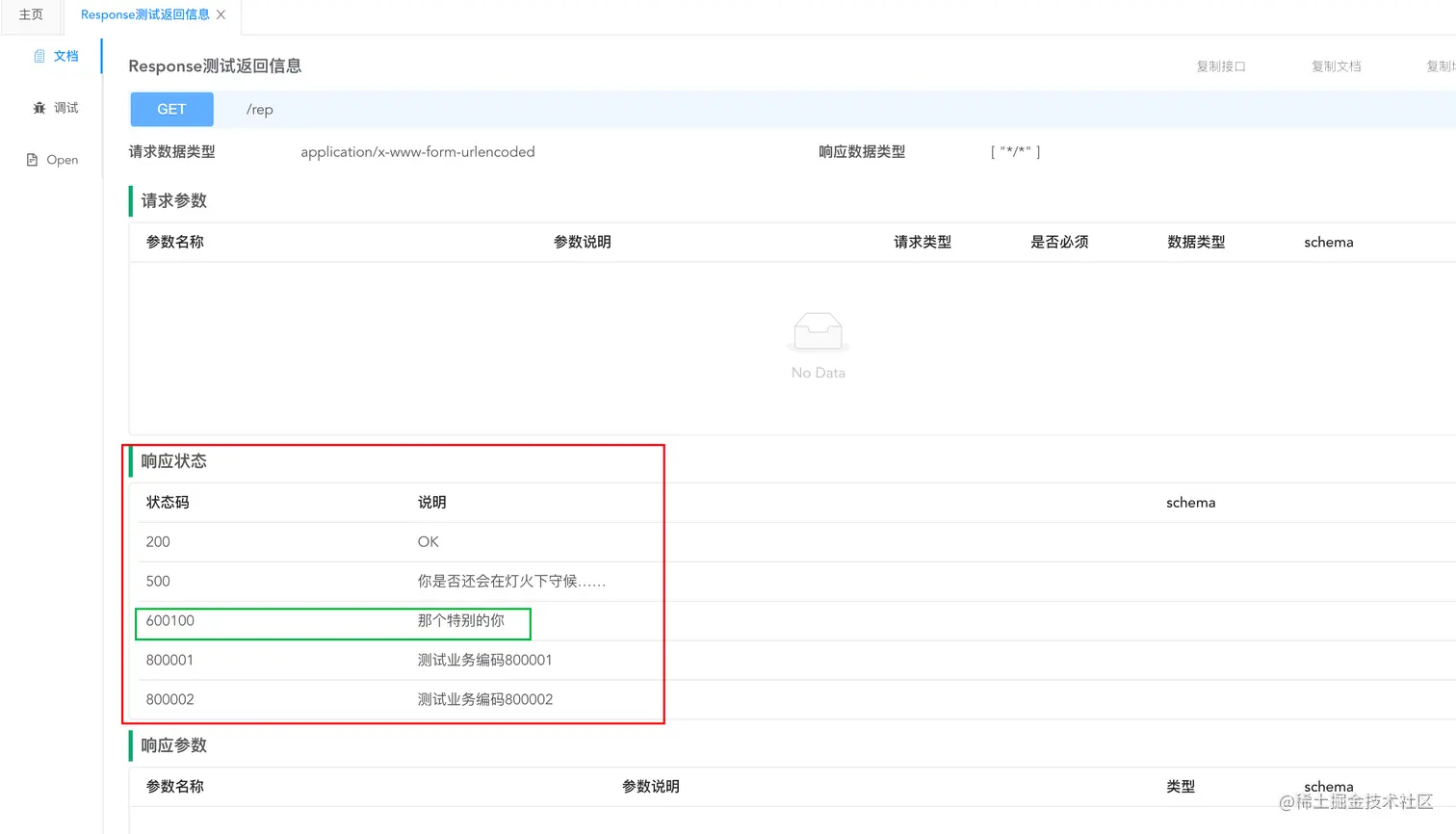This screenshot has height=834, width=1456.
Task: Click schema header in the 响应状态 table
Action: click(1191, 502)
